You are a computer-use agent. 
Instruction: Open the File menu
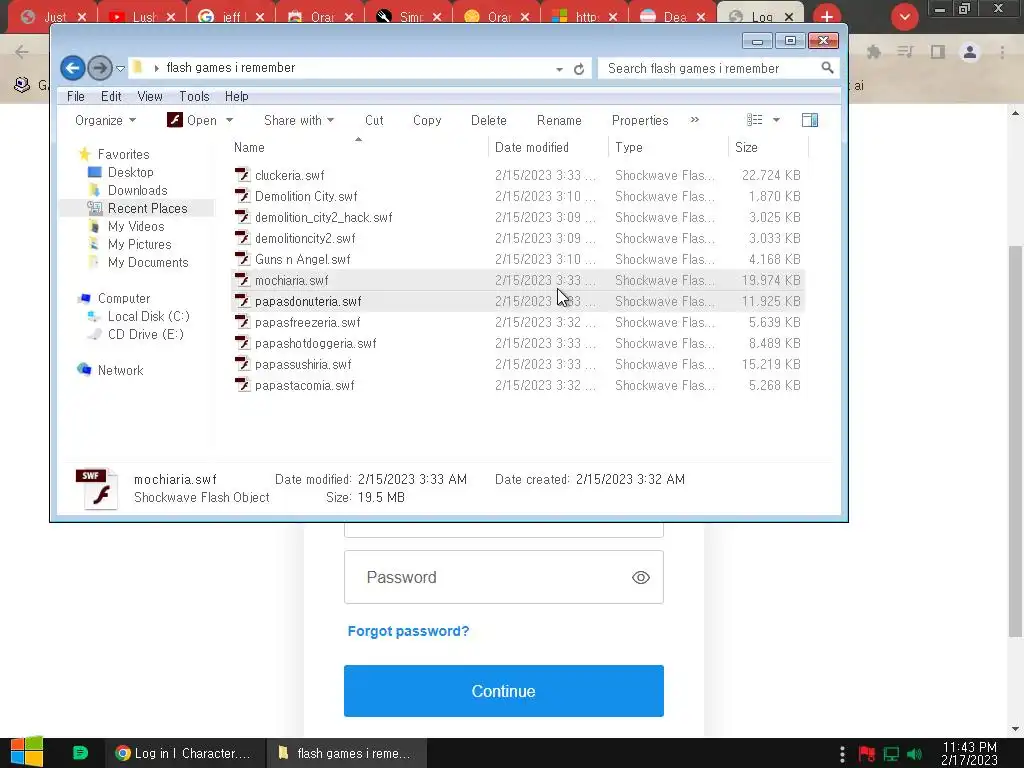[x=76, y=97]
